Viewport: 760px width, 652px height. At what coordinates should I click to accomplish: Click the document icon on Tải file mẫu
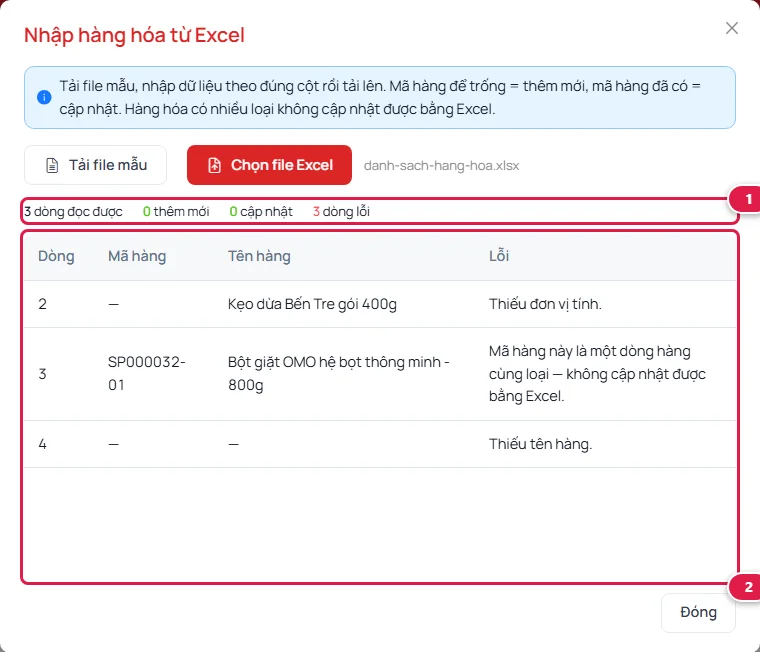click(x=52, y=165)
